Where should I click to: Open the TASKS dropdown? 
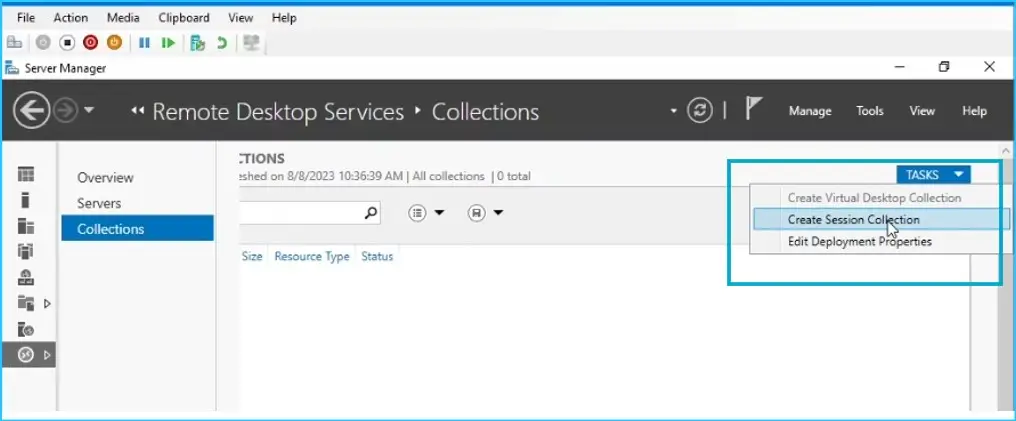(933, 175)
